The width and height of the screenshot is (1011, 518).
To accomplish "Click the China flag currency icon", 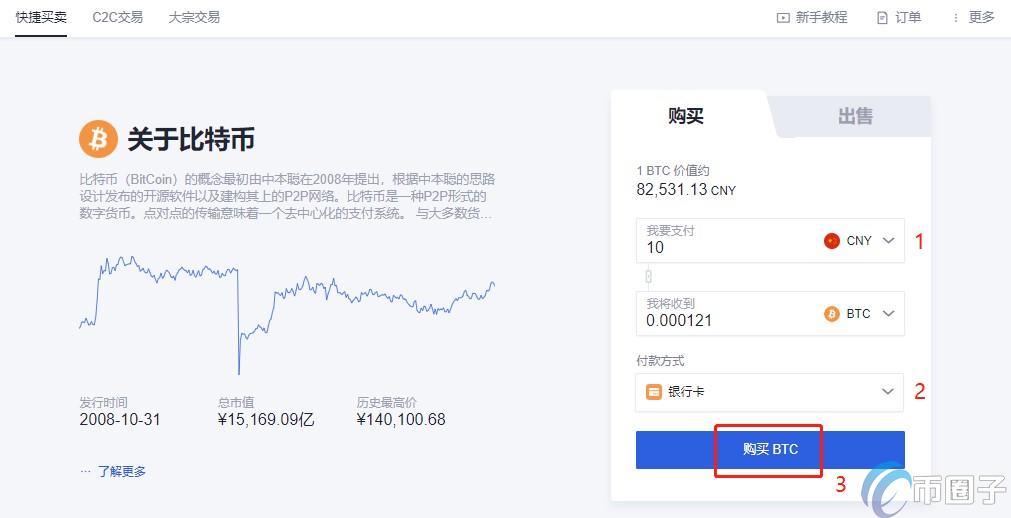I will pos(832,241).
